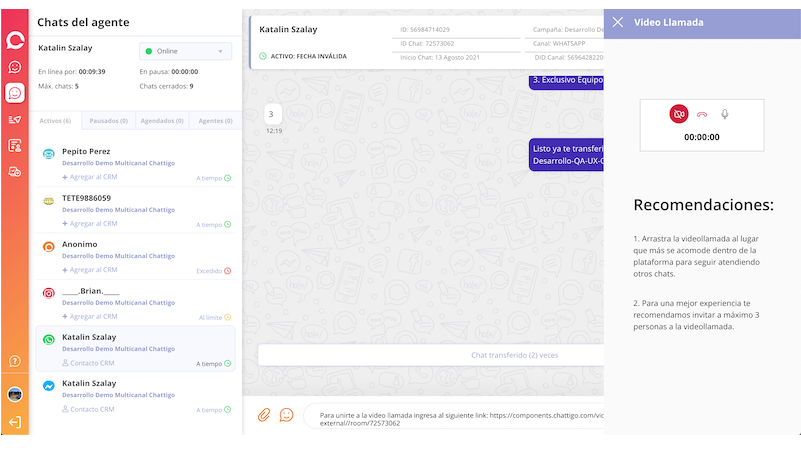Click Contacto CRM on Messenger Katalin Szalay

tap(88, 409)
